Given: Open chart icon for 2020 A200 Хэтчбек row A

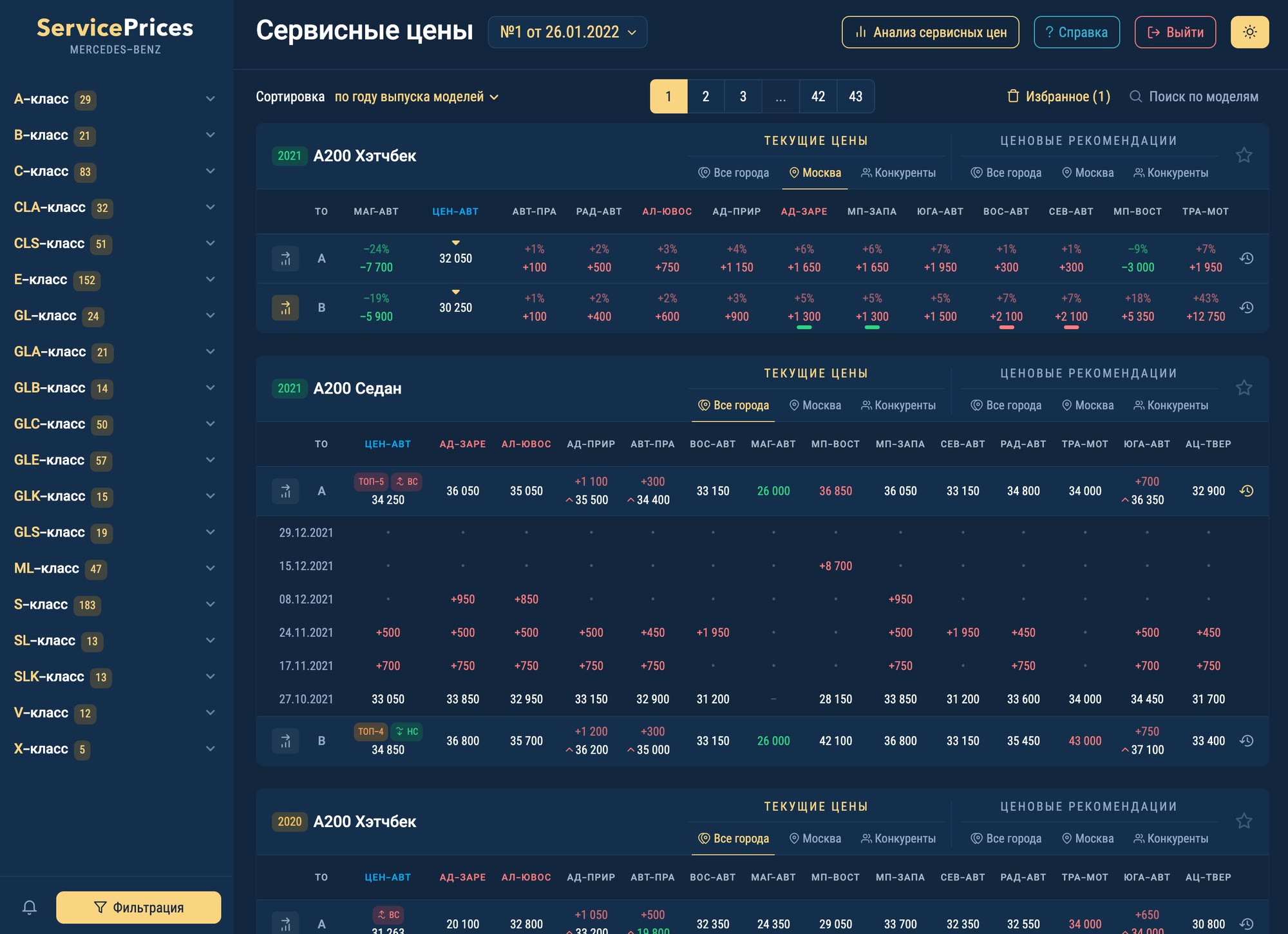Looking at the screenshot, I should pyautogui.click(x=285, y=924).
